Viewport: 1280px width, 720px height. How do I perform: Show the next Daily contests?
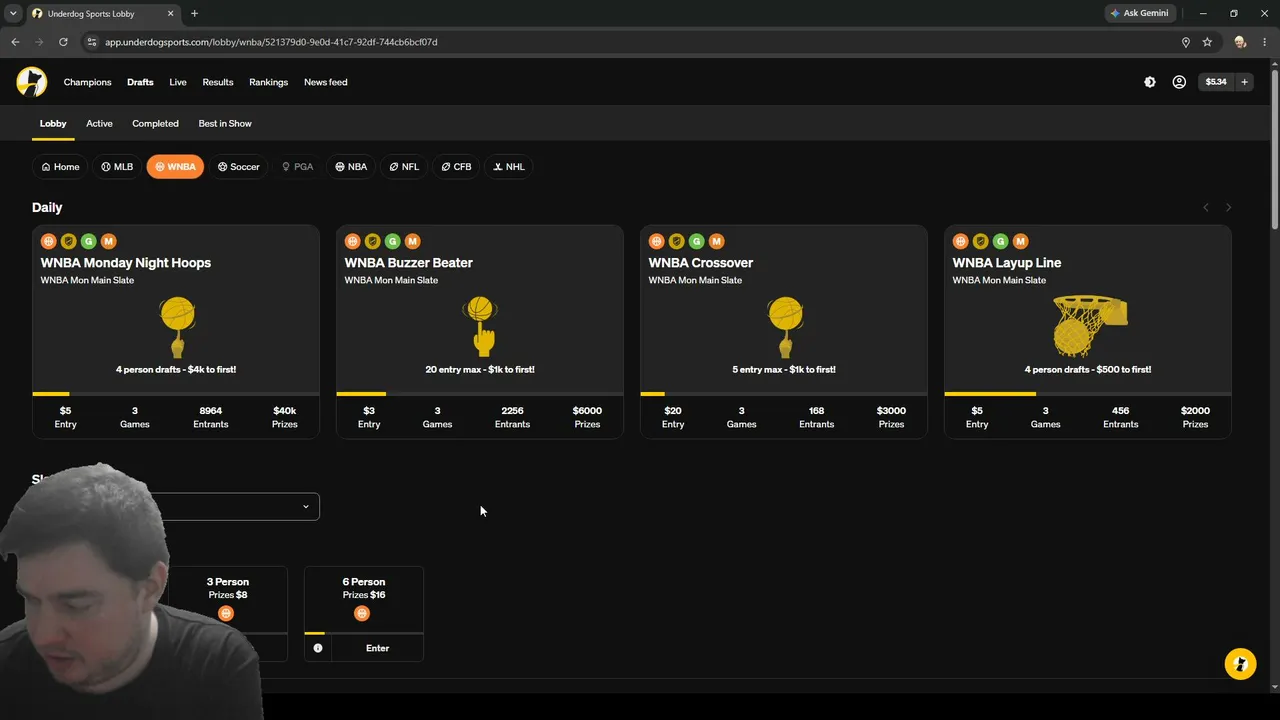click(1228, 207)
